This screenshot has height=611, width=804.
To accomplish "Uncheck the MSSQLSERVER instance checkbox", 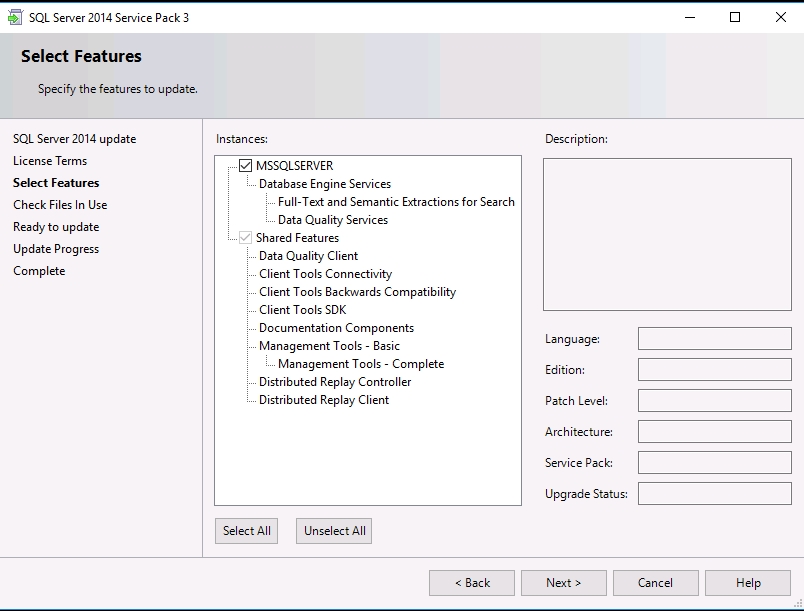I will point(246,166).
